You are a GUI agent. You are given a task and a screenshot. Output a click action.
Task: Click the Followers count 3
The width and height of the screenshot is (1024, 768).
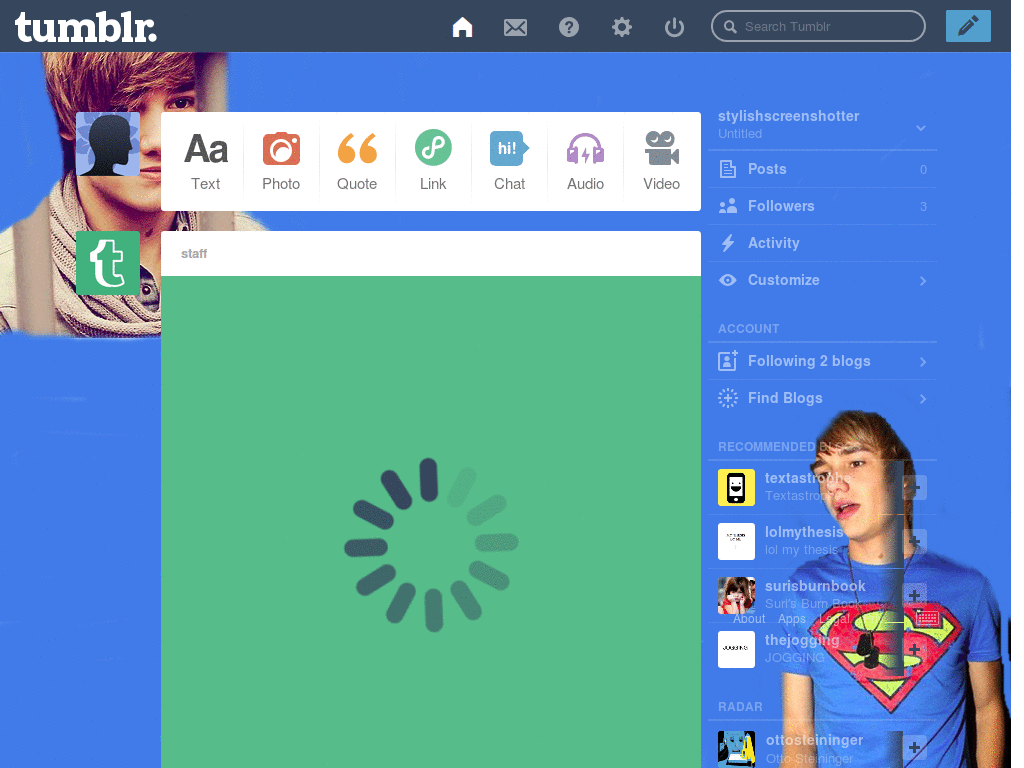pos(923,207)
